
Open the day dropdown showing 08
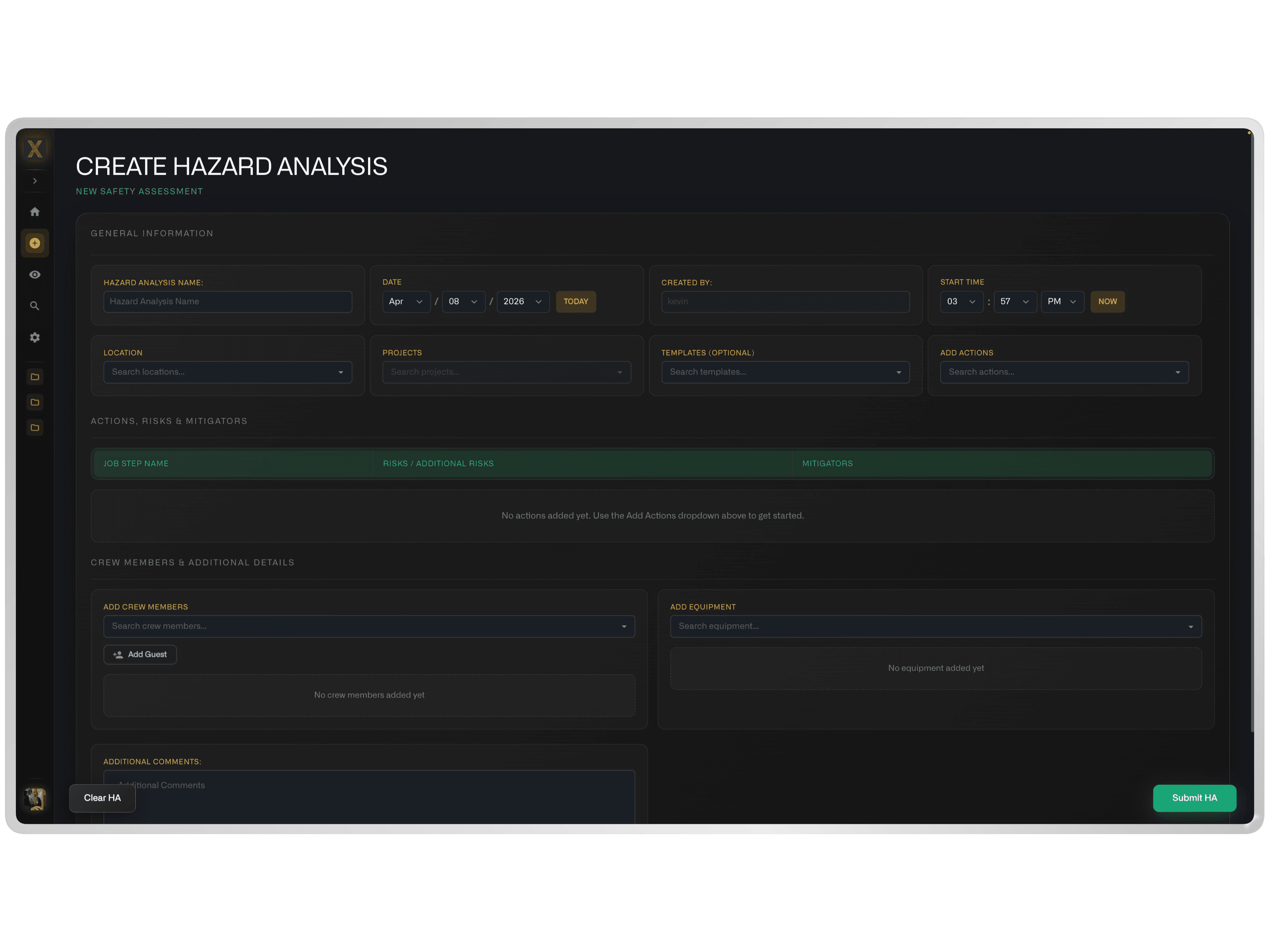(x=464, y=302)
